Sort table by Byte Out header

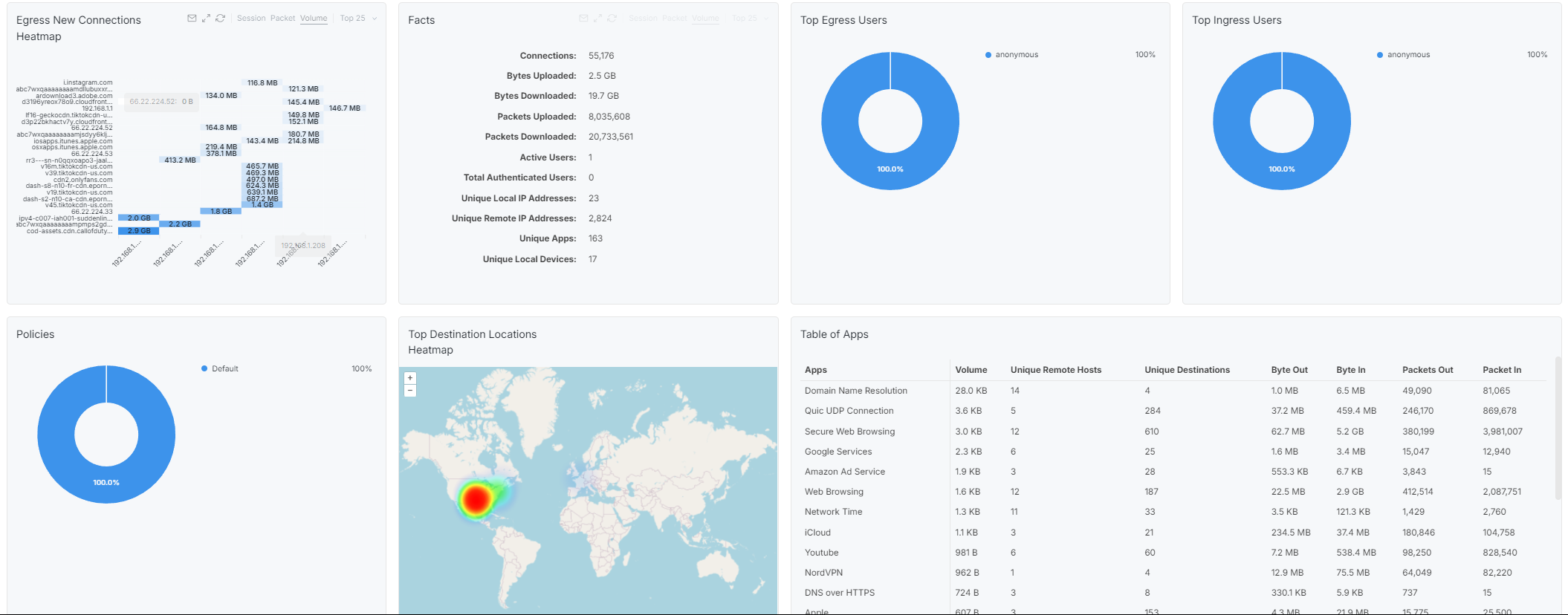coord(1289,370)
